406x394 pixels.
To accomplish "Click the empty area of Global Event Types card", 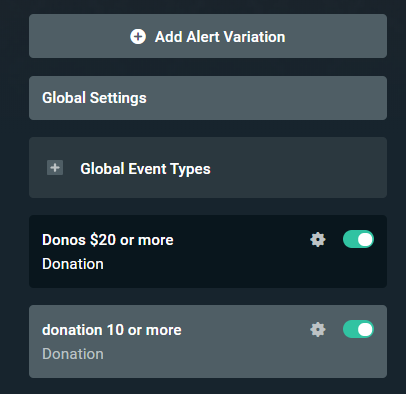I will (x=300, y=168).
